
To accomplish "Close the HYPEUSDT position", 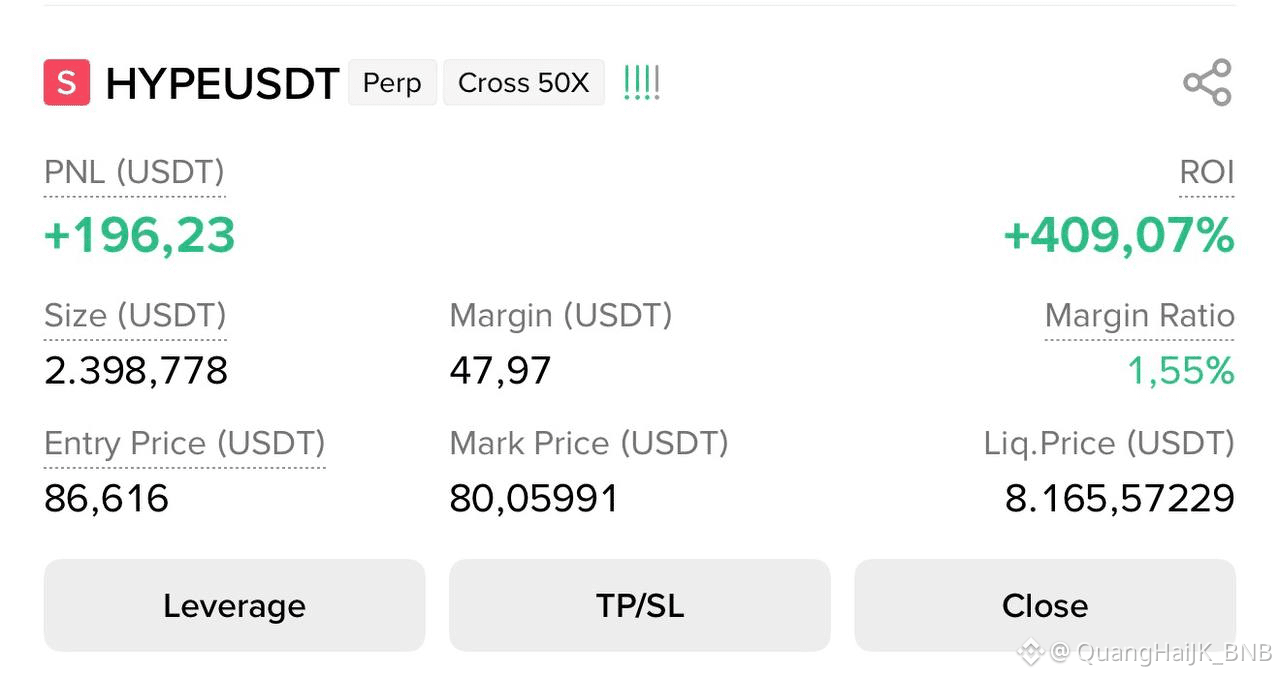I will coord(1045,605).
